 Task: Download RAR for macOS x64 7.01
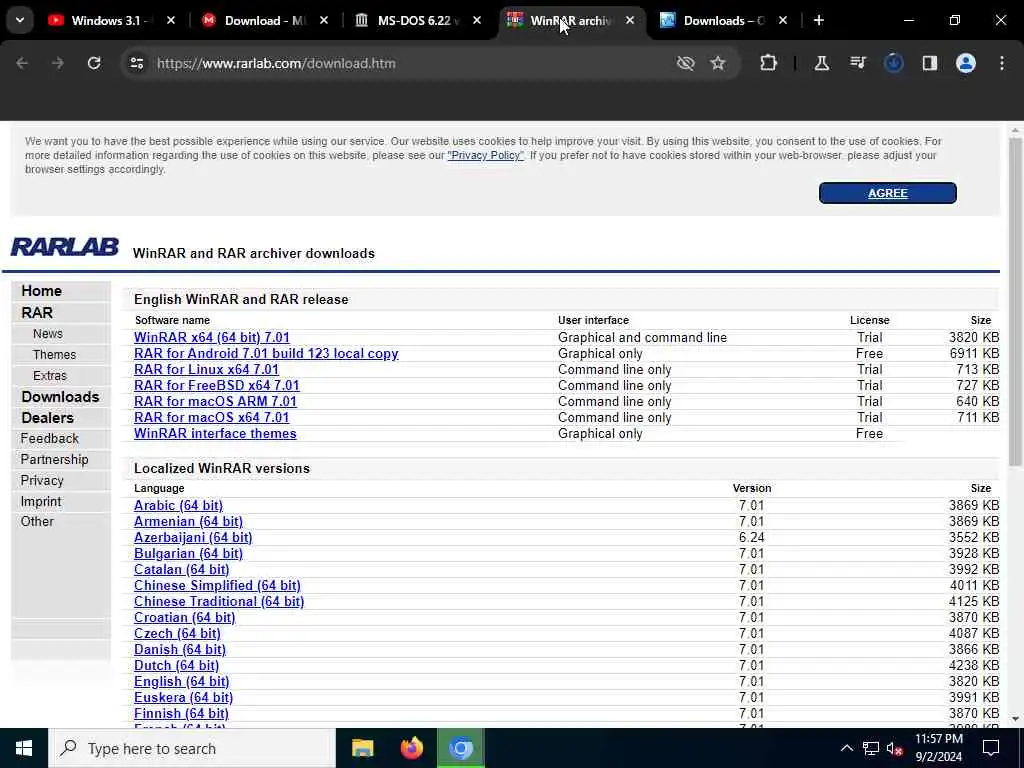click(212, 418)
